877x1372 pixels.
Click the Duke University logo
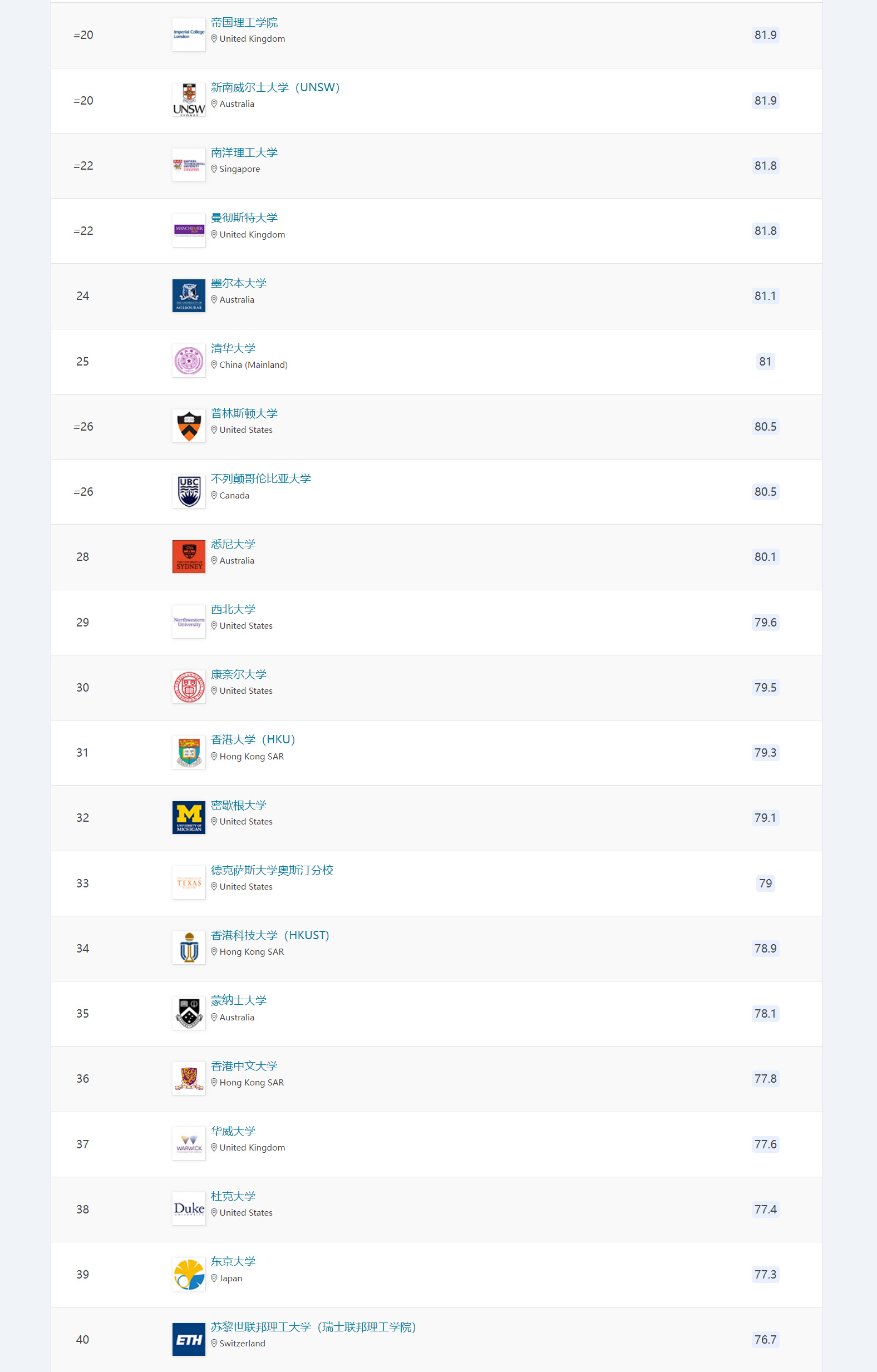(x=189, y=1209)
